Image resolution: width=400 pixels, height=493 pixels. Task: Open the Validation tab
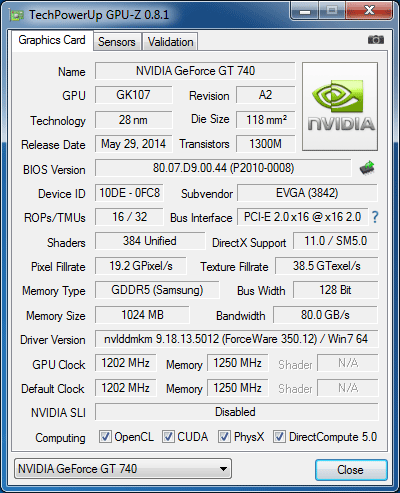(x=170, y=42)
